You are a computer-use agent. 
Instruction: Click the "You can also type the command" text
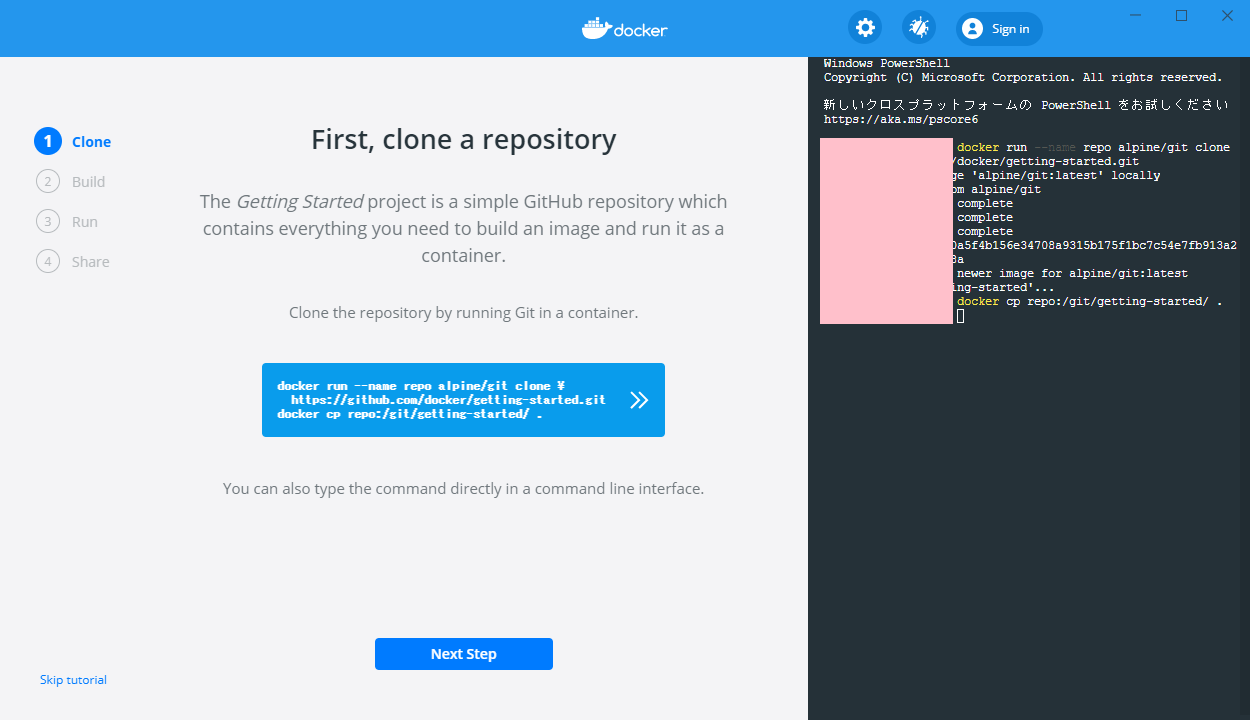pos(464,489)
